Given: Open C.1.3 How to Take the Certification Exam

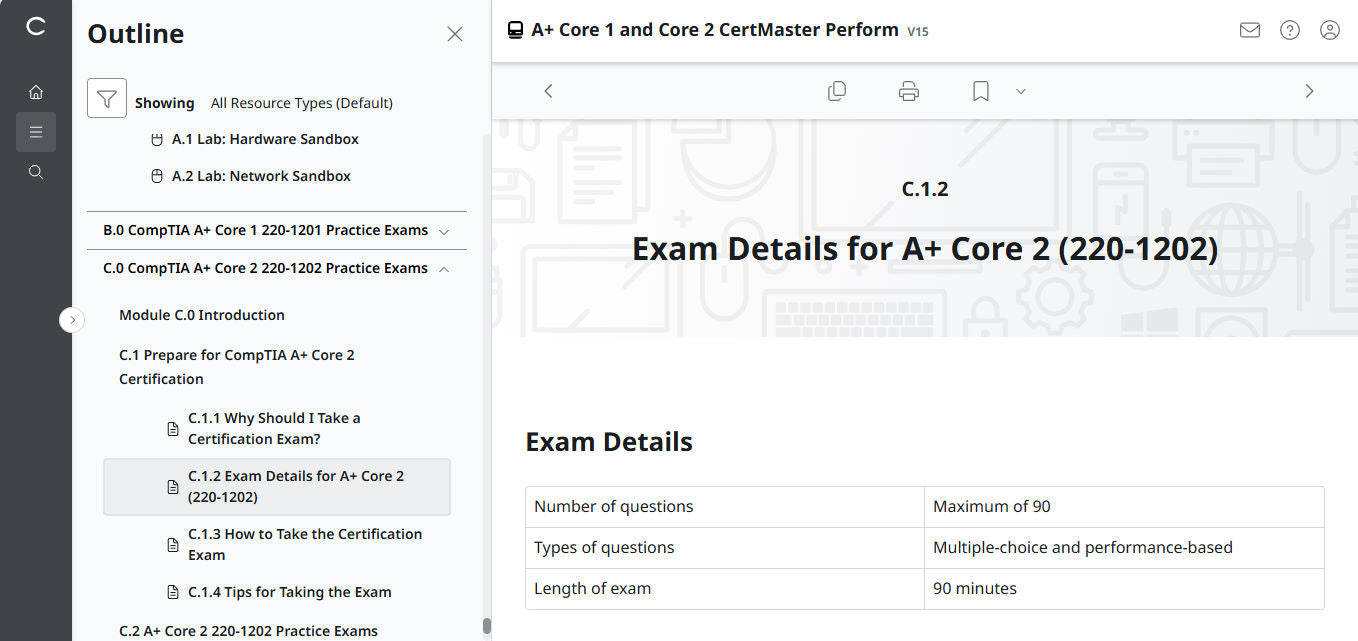Looking at the screenshot, I should coord(305,544).
